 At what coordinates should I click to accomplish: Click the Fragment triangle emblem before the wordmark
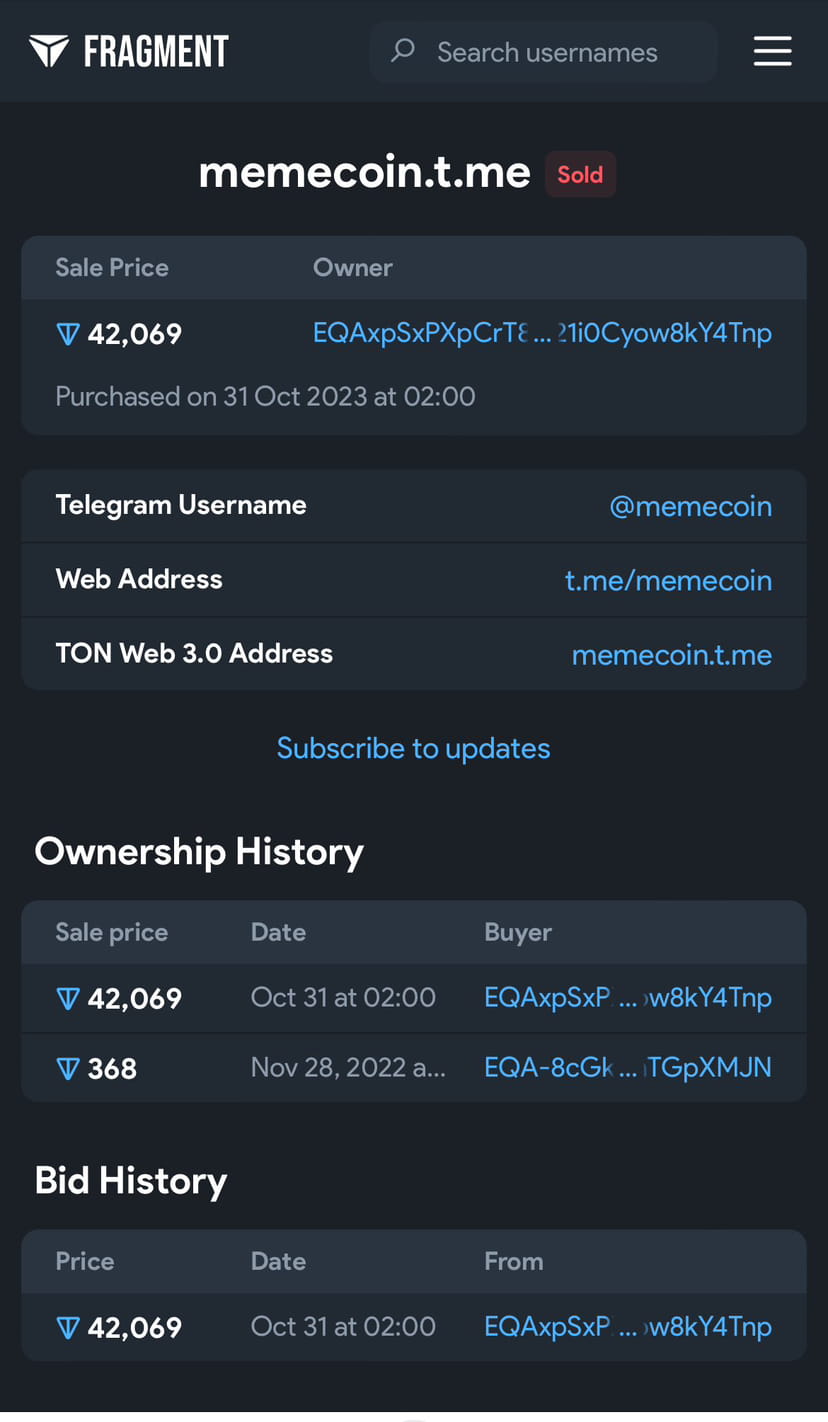tap(47, 50)
